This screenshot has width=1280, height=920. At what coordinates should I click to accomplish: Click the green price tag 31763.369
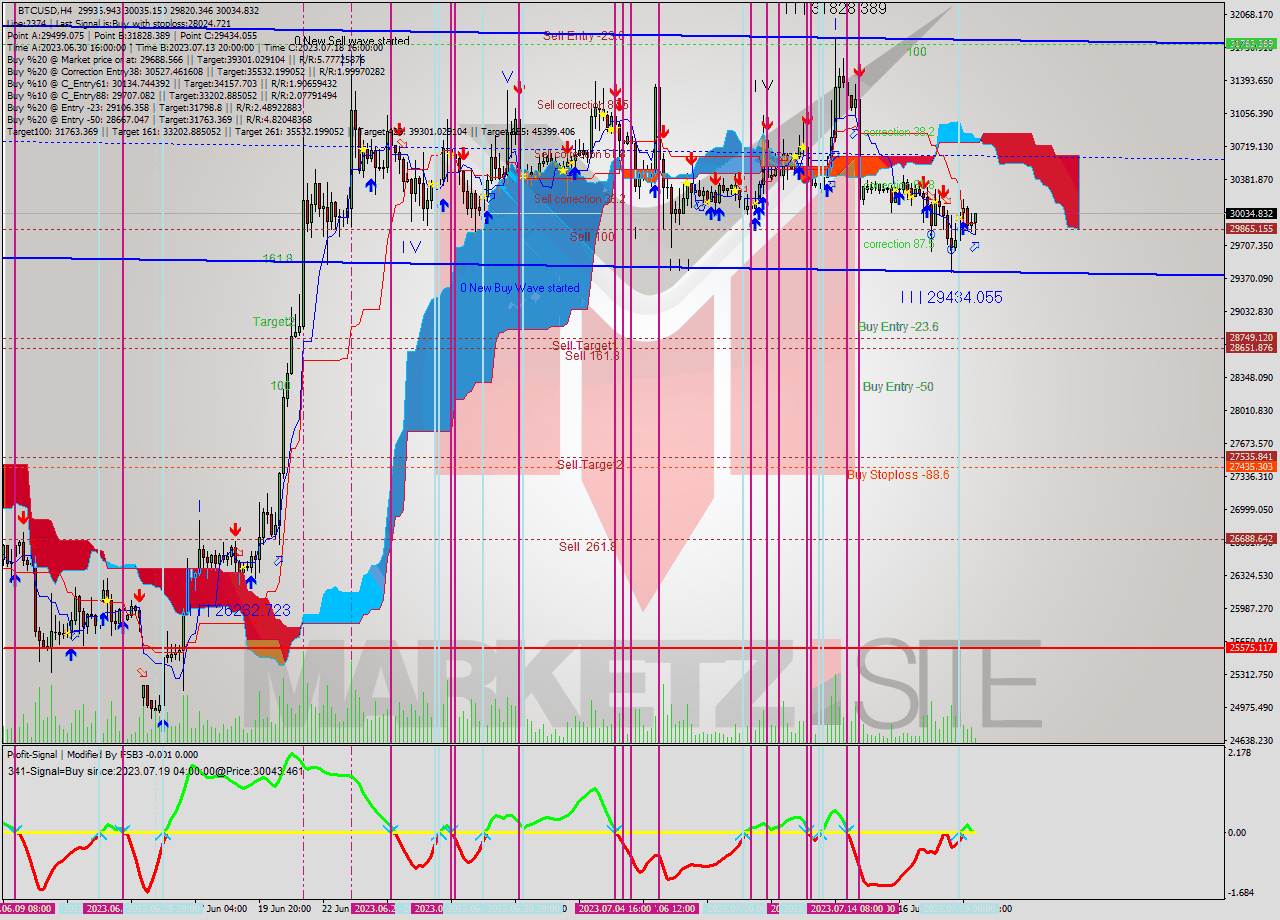tap(1250, 43)
